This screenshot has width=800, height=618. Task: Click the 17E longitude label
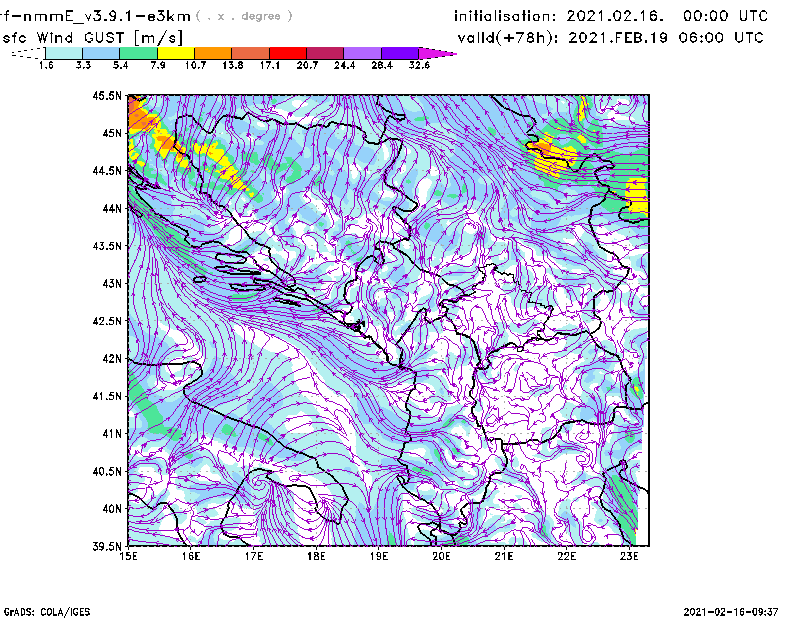pos(254,556)
